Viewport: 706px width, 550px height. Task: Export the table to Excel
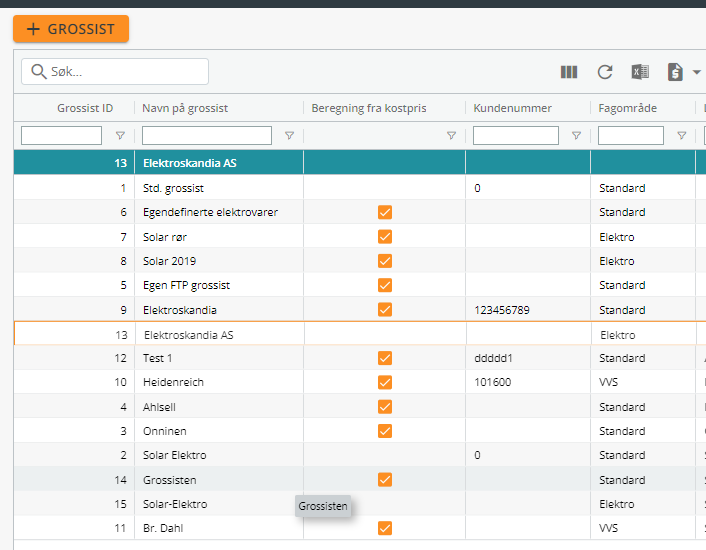(640, 72)
